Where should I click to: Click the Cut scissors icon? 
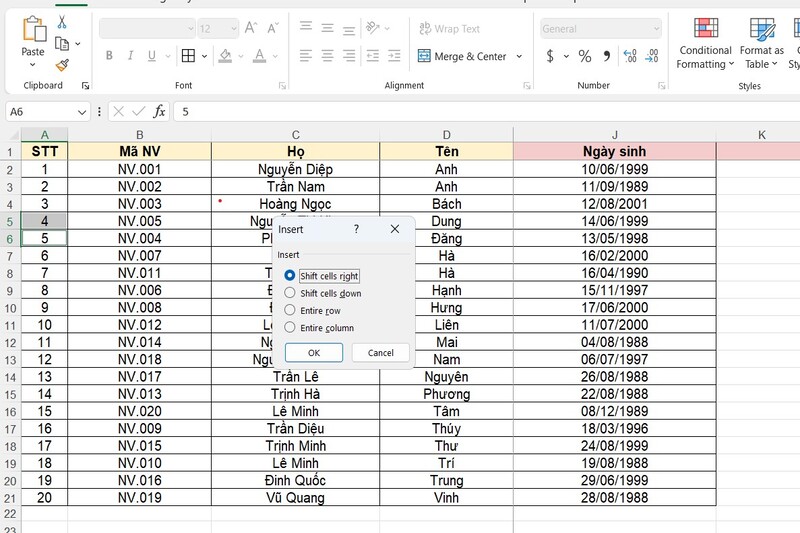point(62,22)
